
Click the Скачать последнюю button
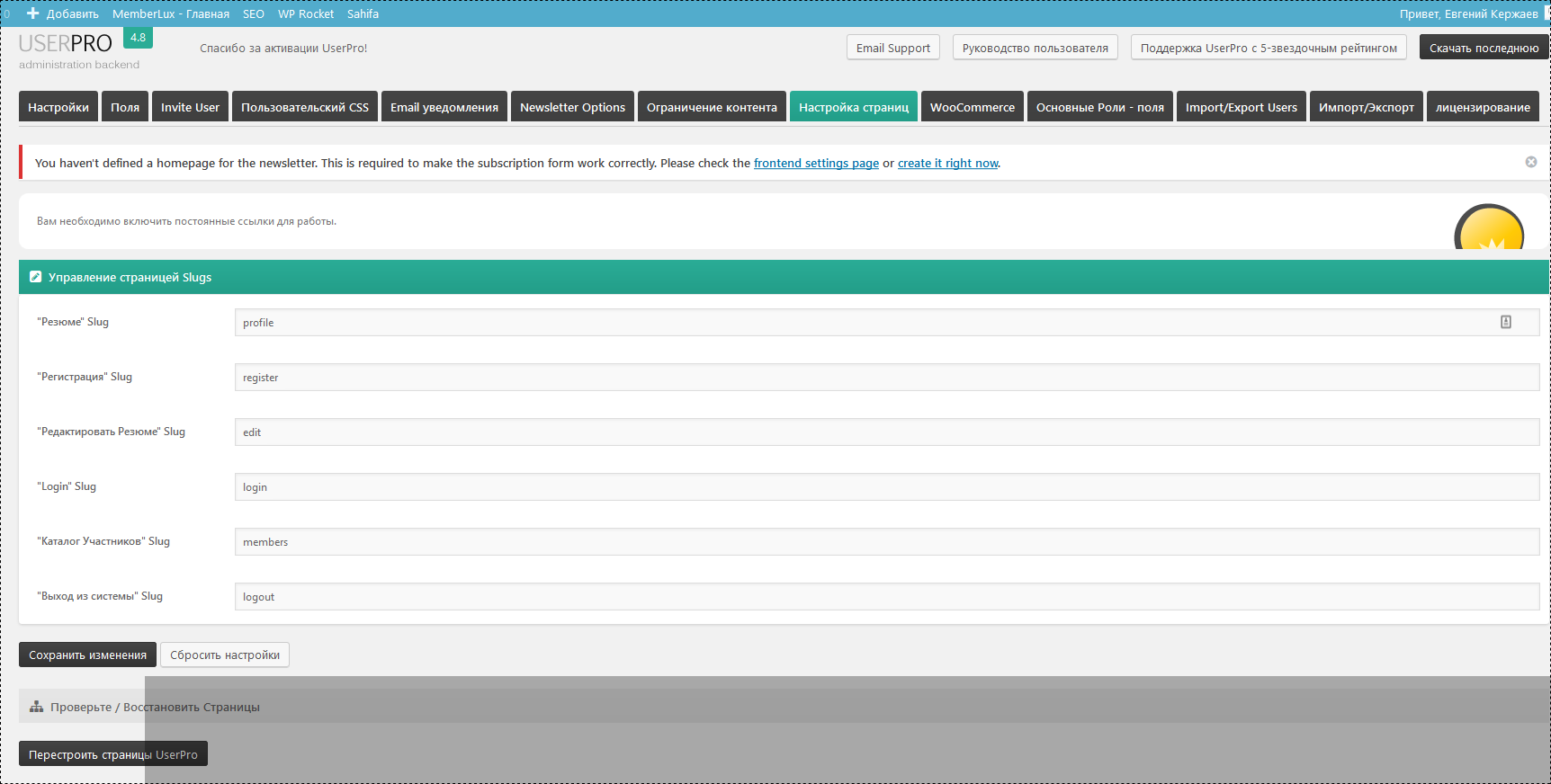(1484, 48)
